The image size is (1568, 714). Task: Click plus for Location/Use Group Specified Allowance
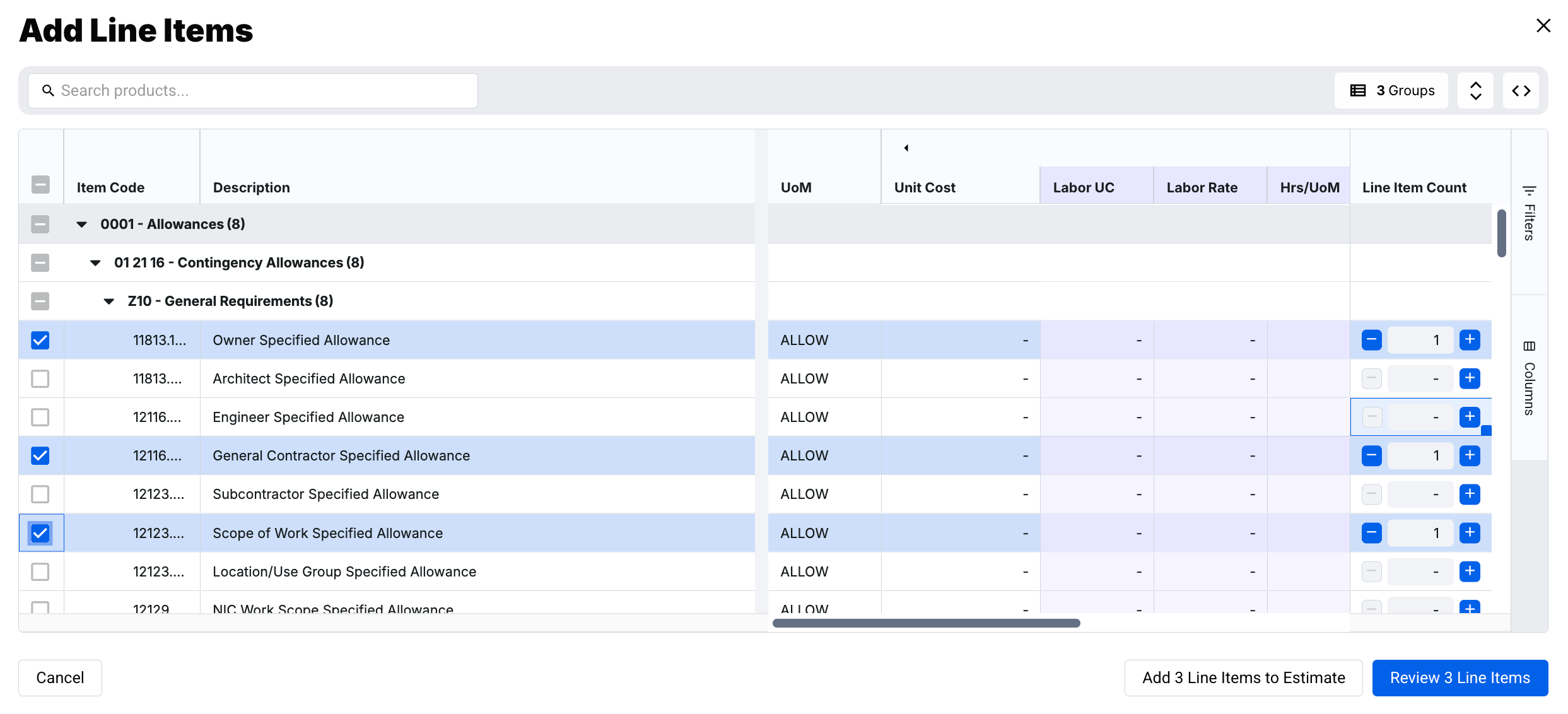[x=1470, y=571]
